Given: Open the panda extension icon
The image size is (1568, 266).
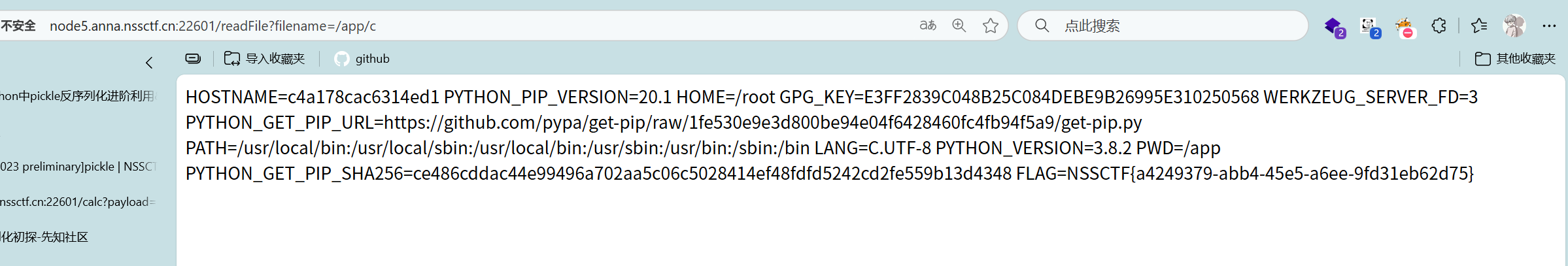Looking at the screenshot, I should tap(1369, 27).
